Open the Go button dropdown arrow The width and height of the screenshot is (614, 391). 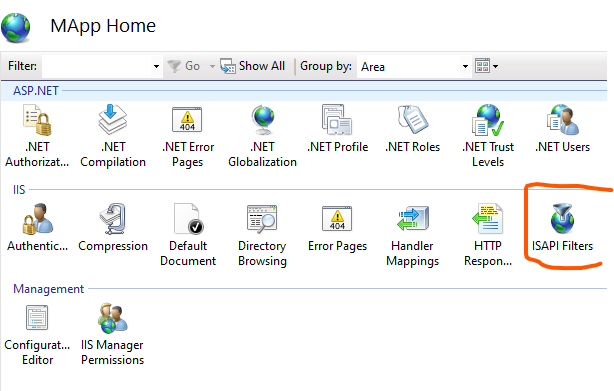tap(212, 66)
